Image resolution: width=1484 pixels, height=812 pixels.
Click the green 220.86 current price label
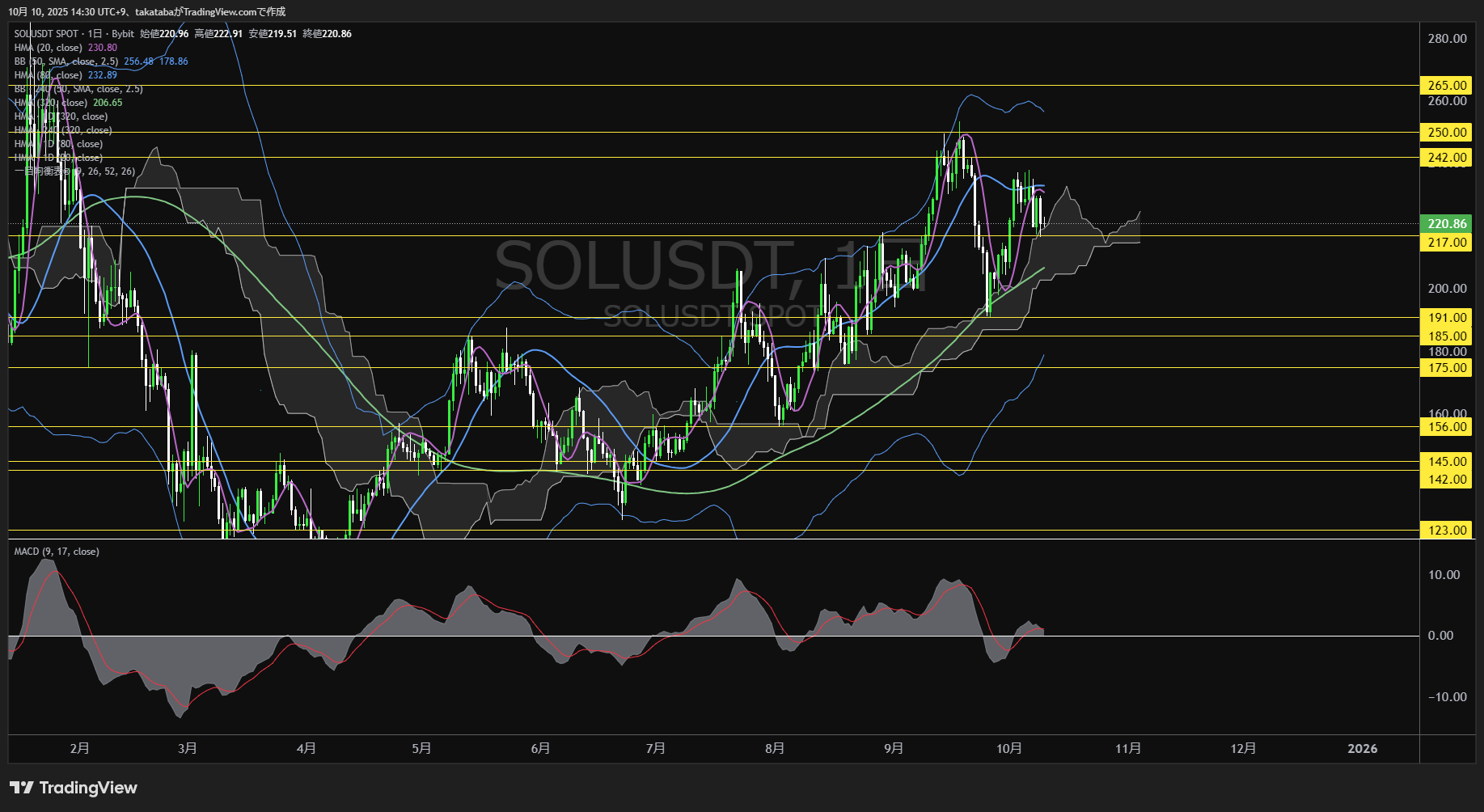tap(1446, 224)
